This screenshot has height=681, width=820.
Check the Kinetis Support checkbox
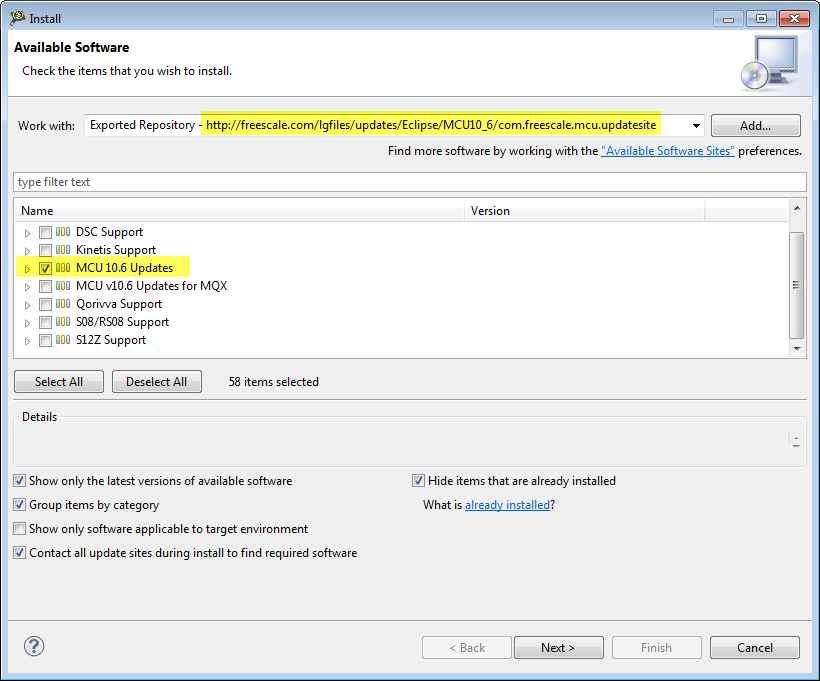click(45, 250)
